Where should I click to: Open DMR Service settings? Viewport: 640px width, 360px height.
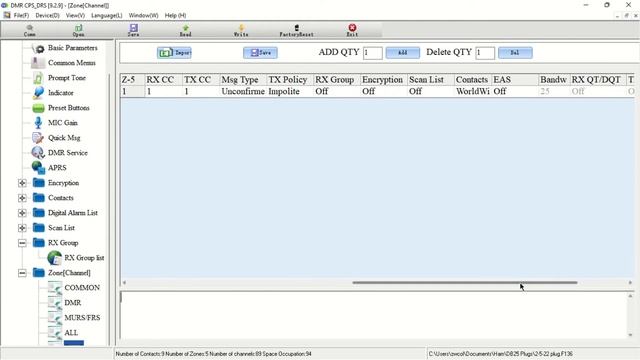(68, 153)
